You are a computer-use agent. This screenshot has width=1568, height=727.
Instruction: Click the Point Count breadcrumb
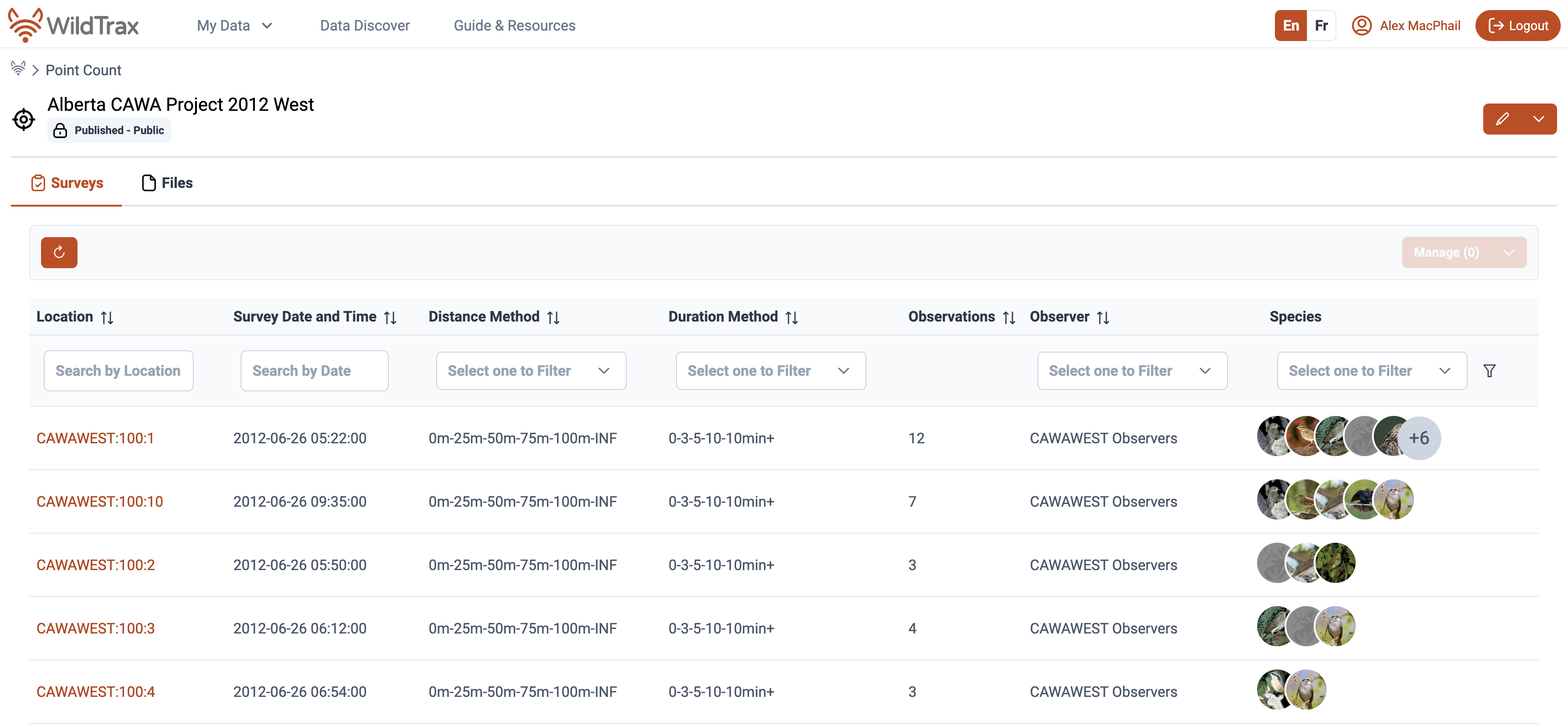[x=83, y=70]
